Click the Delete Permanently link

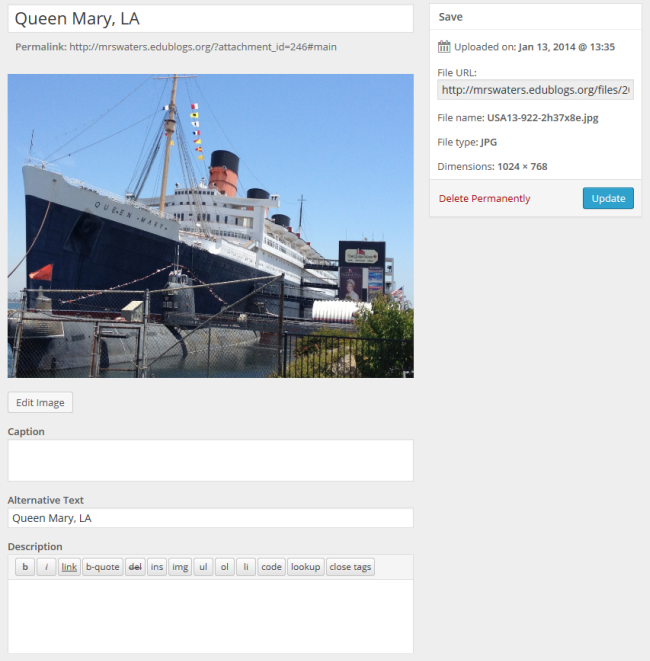(x=484, y=198)
